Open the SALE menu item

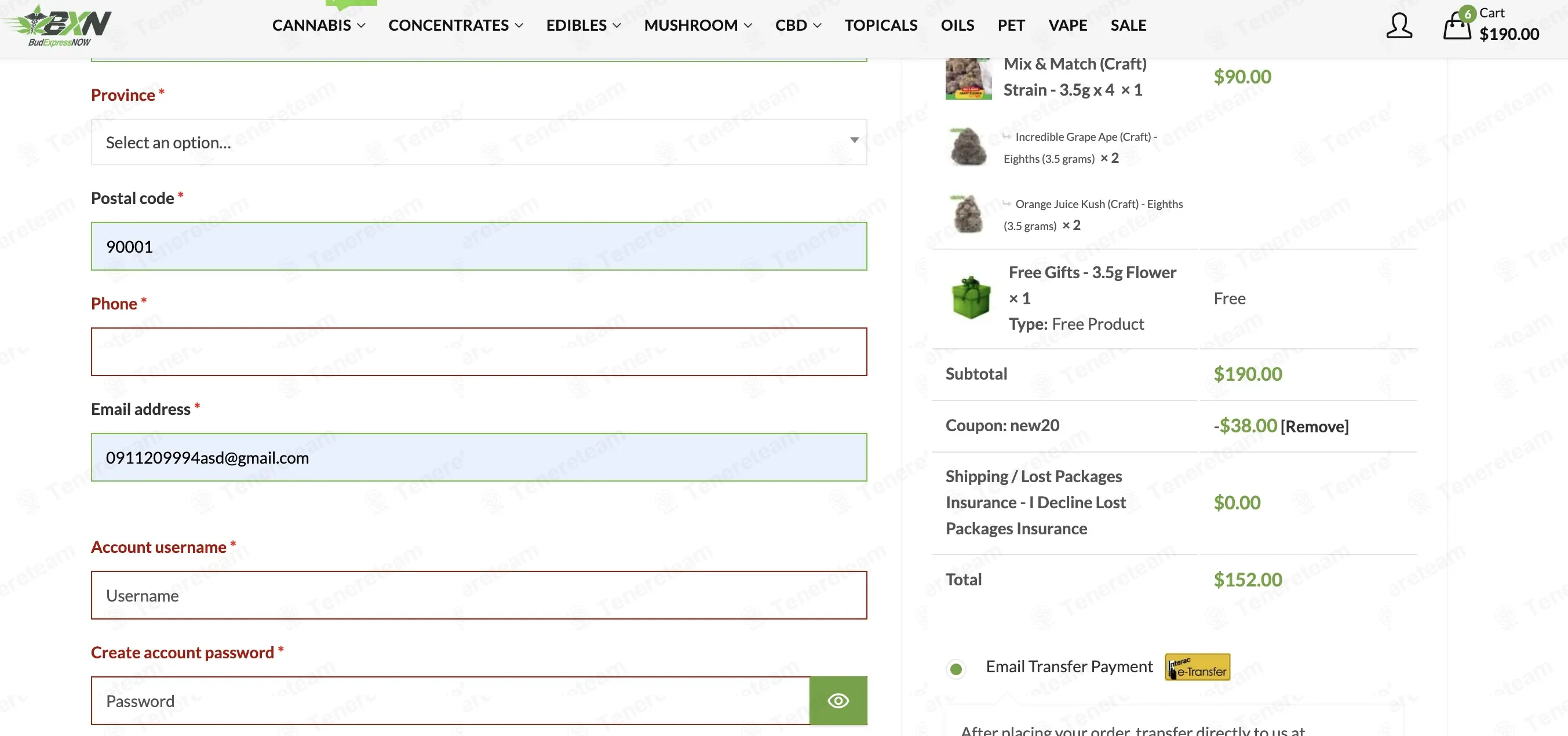click(x=1129, y=25)
